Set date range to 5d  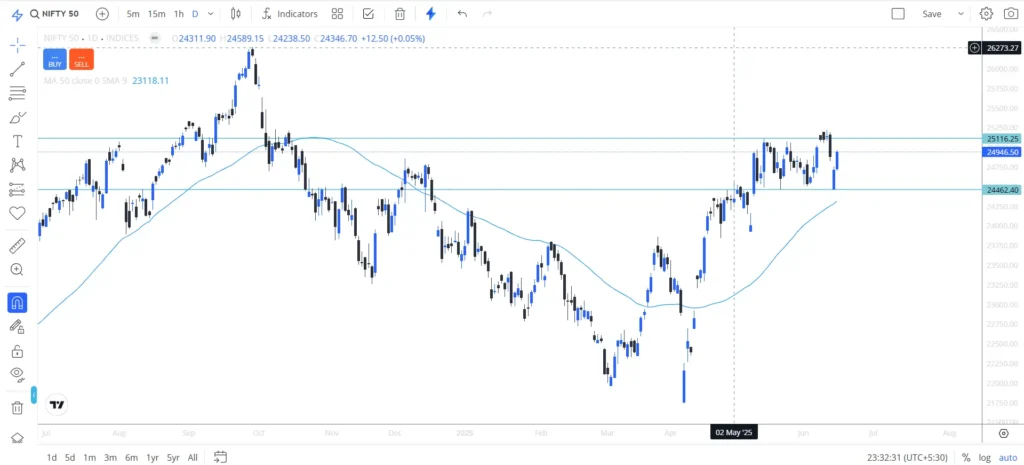(x=70, y=457)
